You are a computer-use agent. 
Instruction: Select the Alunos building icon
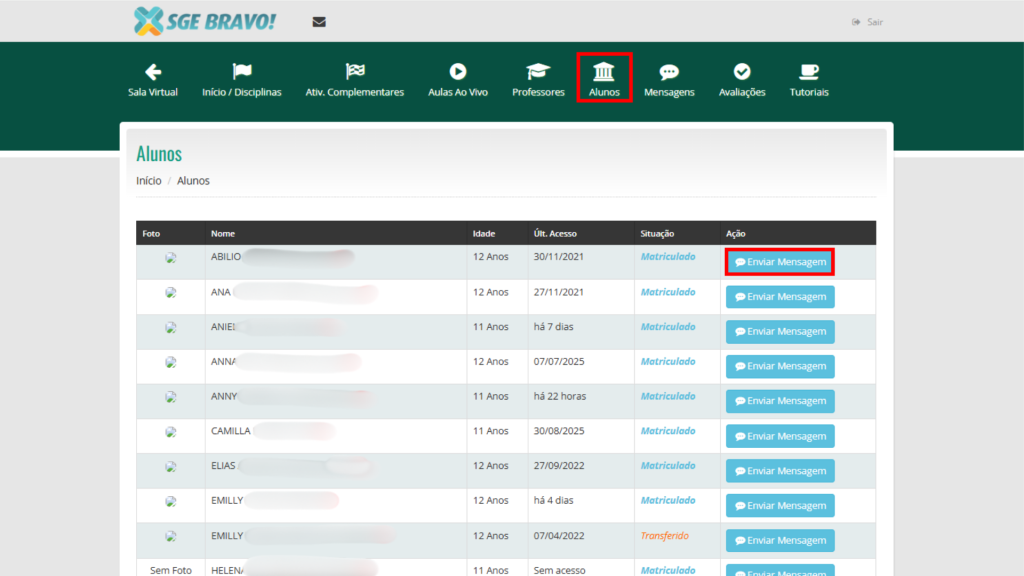coord(604,72)
